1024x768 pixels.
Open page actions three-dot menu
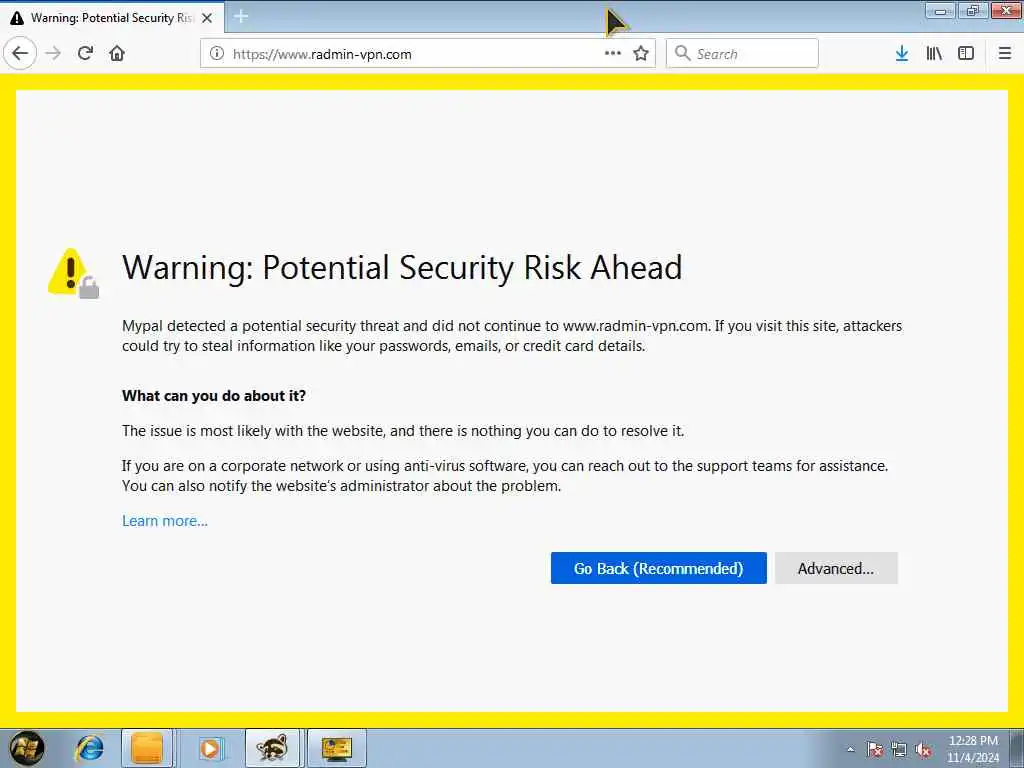[613, 54]
